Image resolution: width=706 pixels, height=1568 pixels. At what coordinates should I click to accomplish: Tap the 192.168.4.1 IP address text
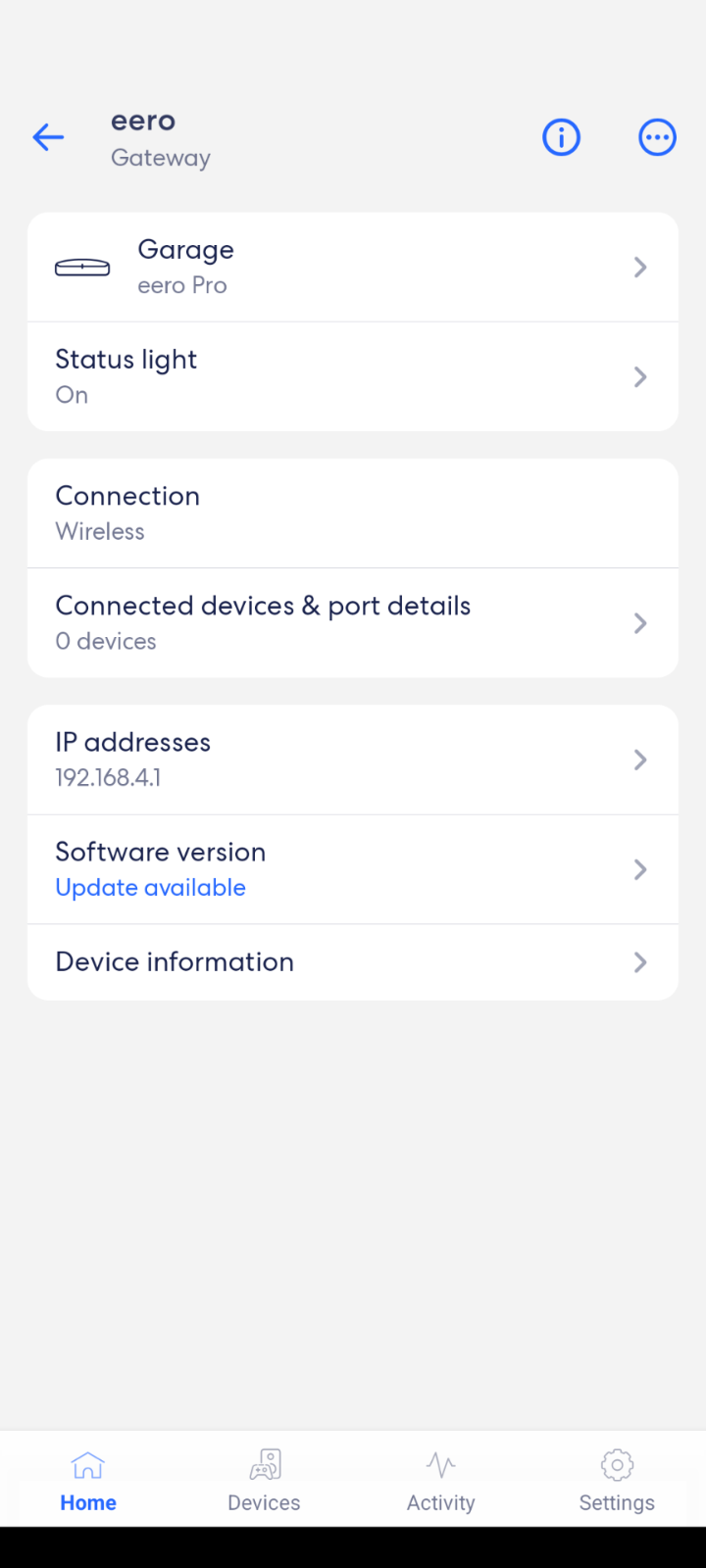point(108,778)
